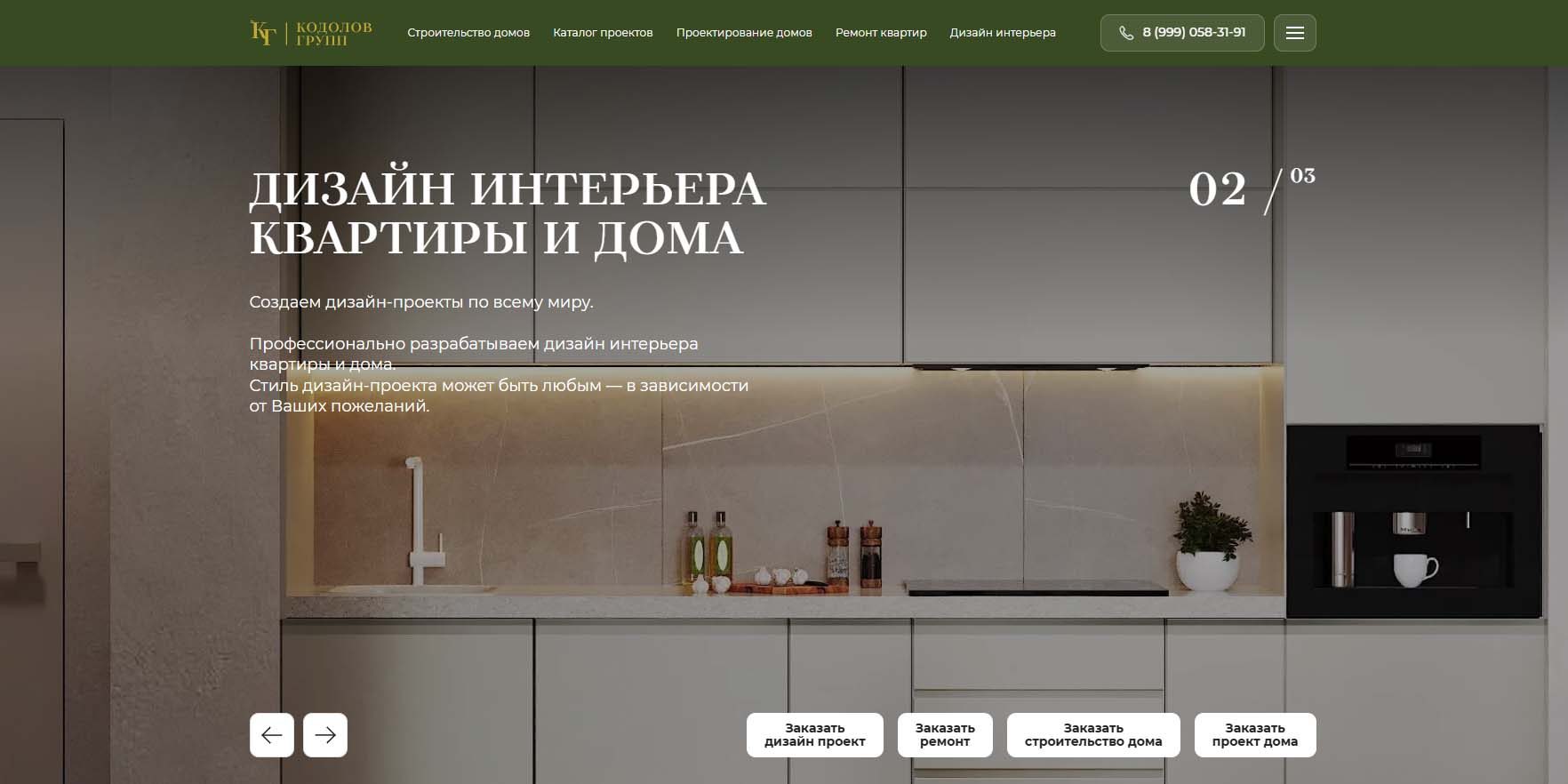This screenshot has height=784, width=1568.
Task: Select Дизайн интерьера in navigation
Action: click(1003, 33)
